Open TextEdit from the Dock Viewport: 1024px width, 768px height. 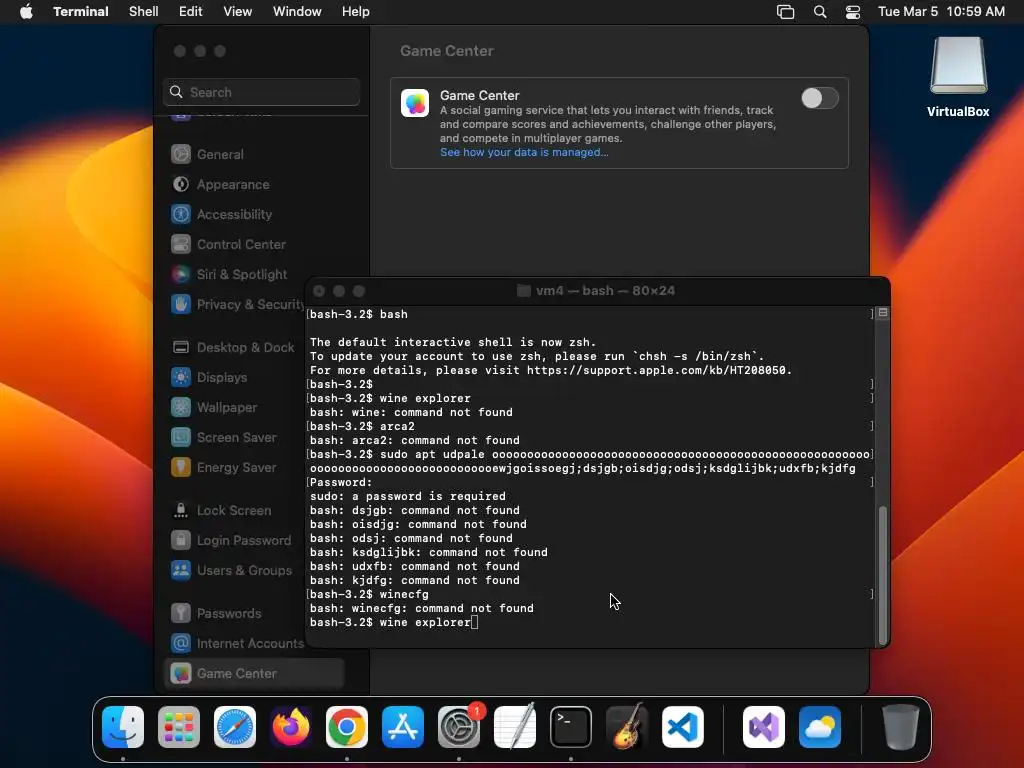(515, 727)
